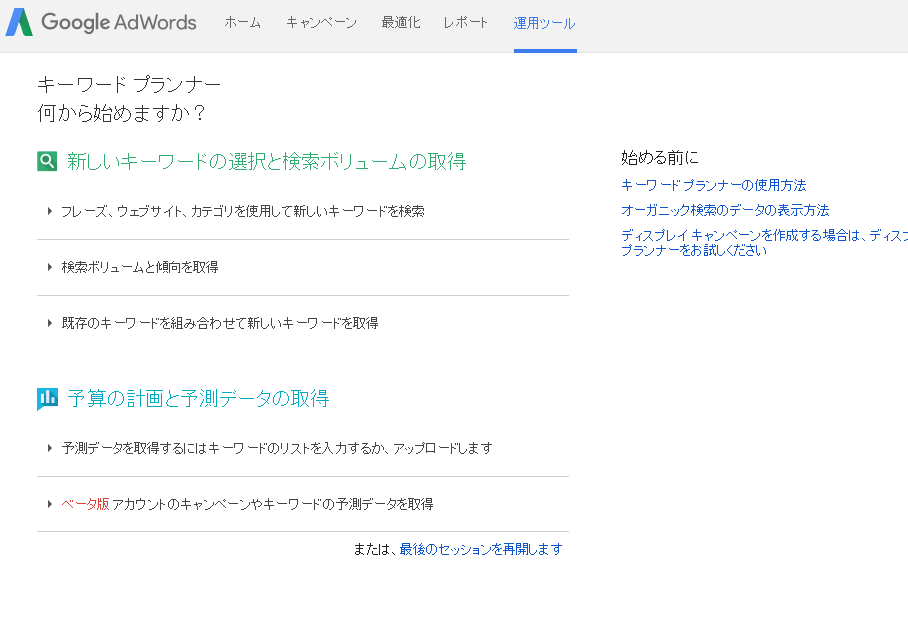
Task: Select the 運用ツール tab
Action: (x=544, y=23)
